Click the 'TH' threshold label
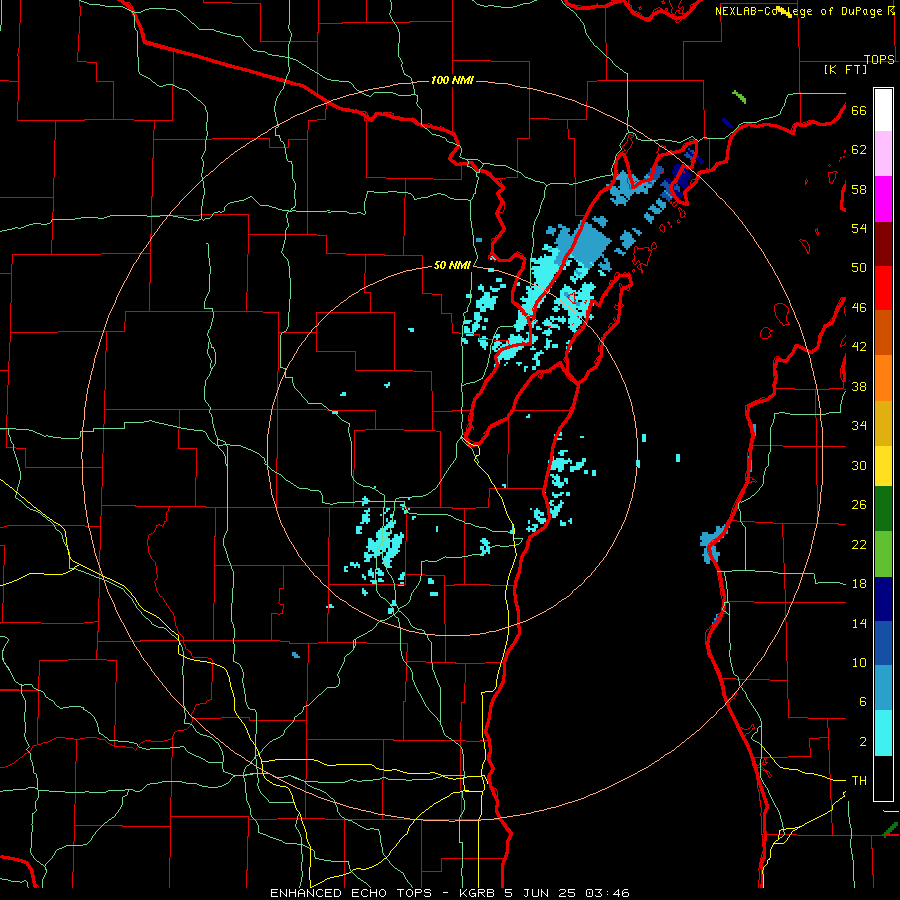The width and height of the screenshot is (900, 900). 859,781
